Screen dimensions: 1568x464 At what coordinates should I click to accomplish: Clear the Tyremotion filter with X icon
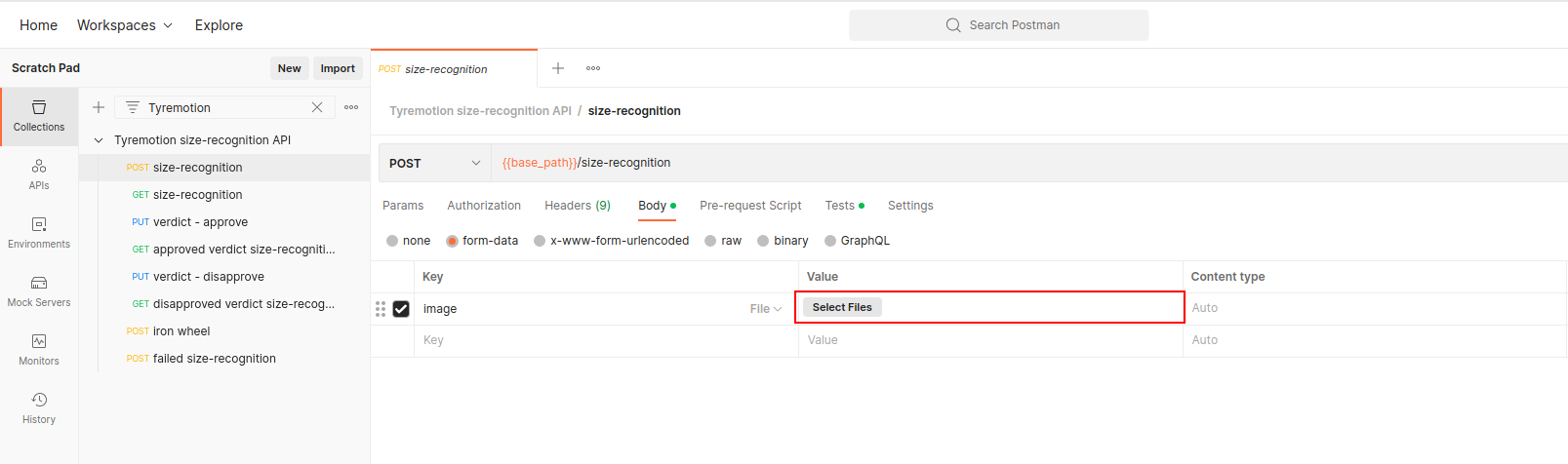coord(317,107)
